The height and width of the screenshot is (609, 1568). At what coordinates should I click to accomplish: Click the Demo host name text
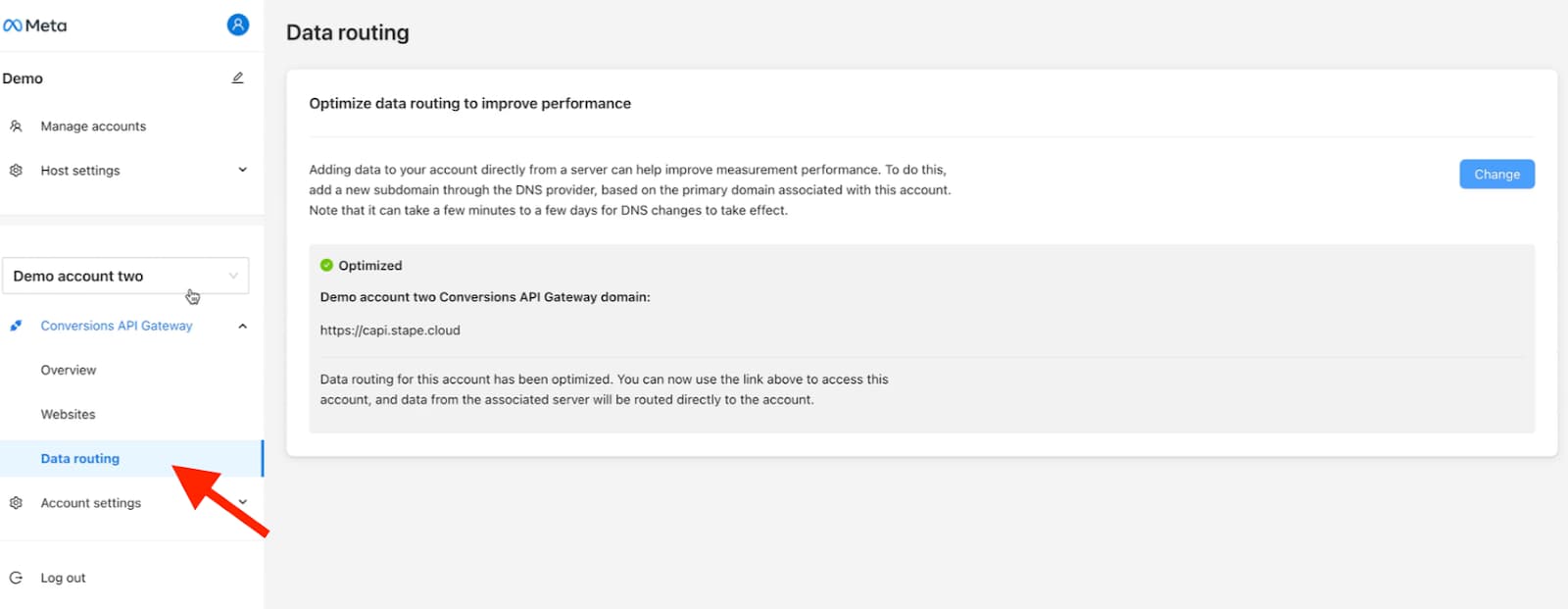pyautogui.click(x=23, y=78)
